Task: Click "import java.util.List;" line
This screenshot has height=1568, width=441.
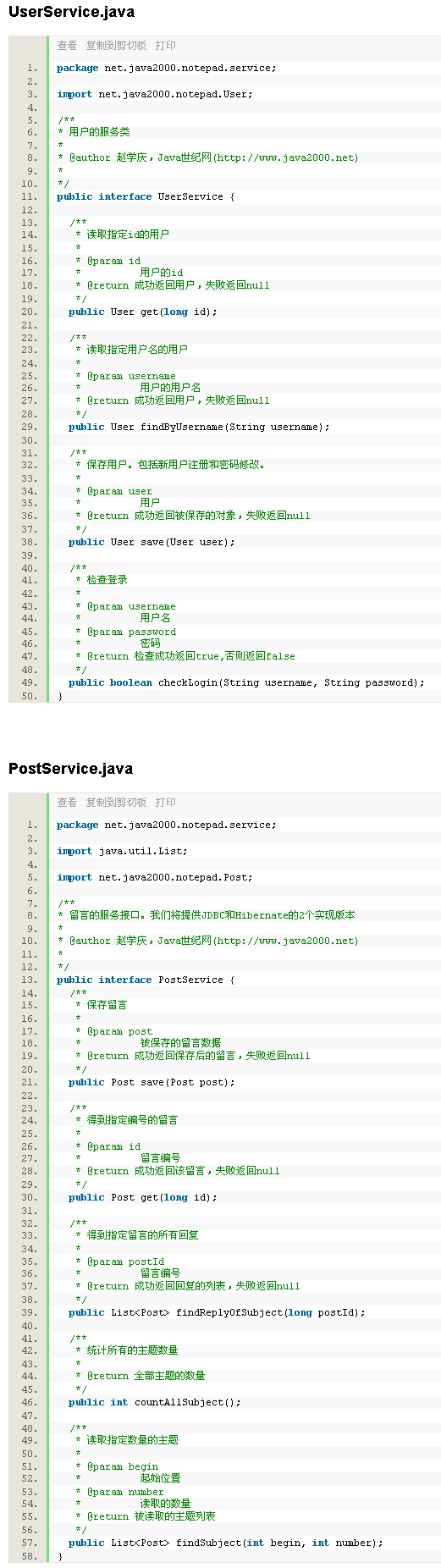Action: point(122,851)
